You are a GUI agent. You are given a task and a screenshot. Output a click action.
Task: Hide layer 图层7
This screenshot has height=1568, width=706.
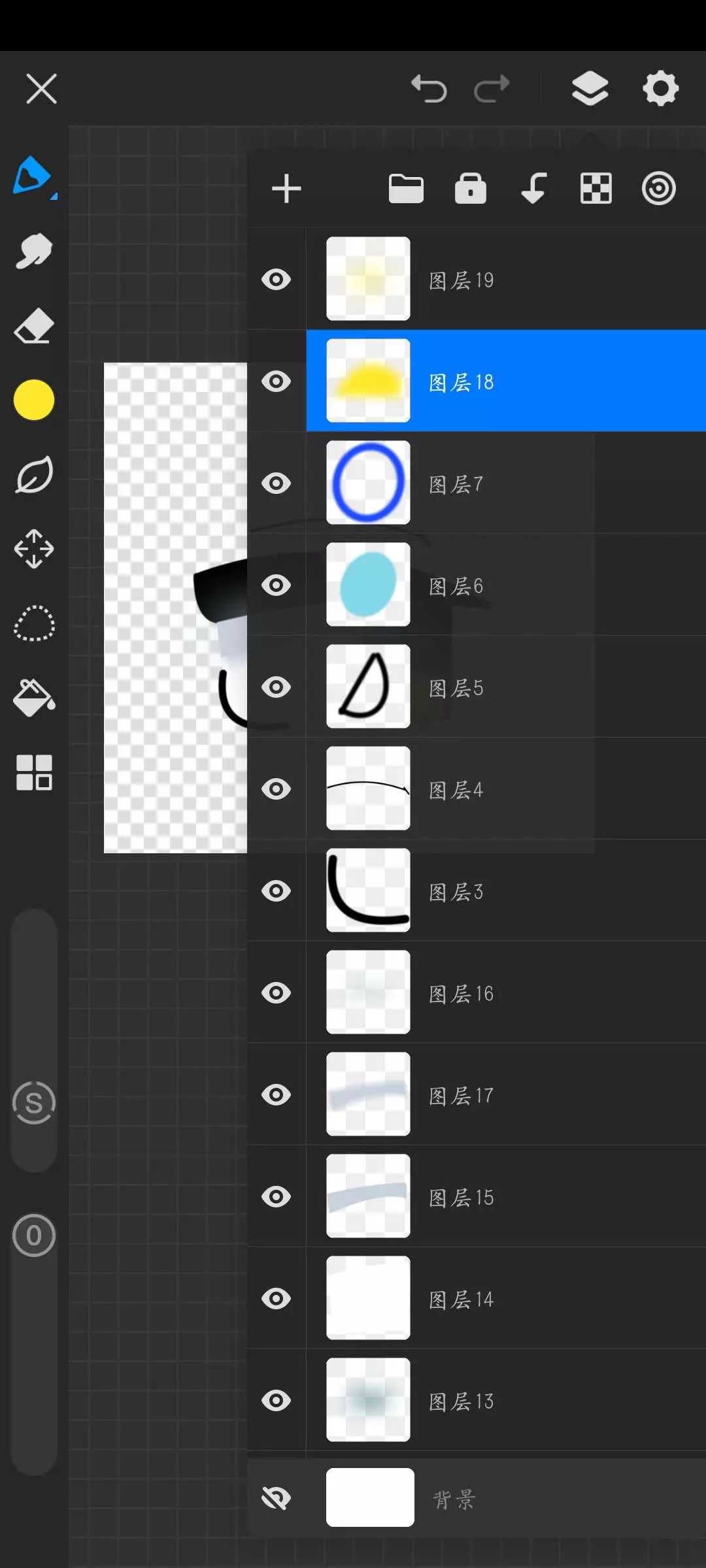277,483
